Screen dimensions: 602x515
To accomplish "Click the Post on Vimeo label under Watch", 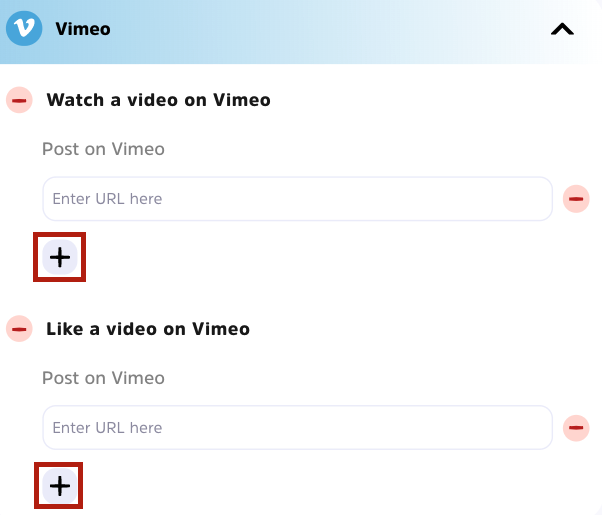I will point(103,149).
